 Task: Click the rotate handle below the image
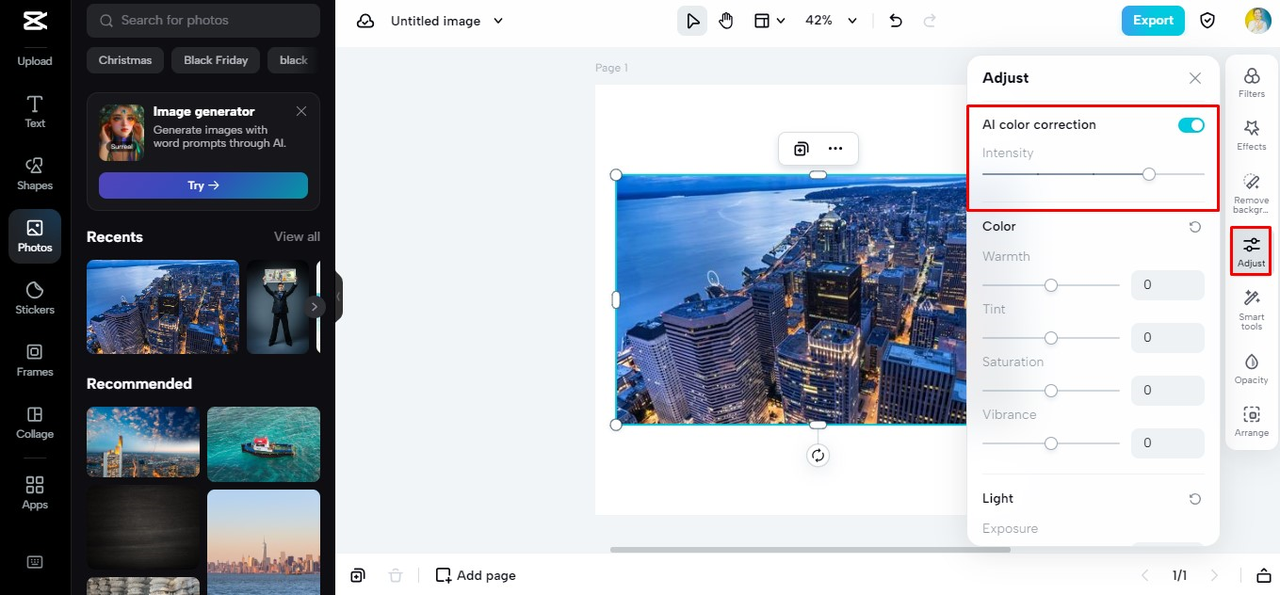tap(818, 456)
